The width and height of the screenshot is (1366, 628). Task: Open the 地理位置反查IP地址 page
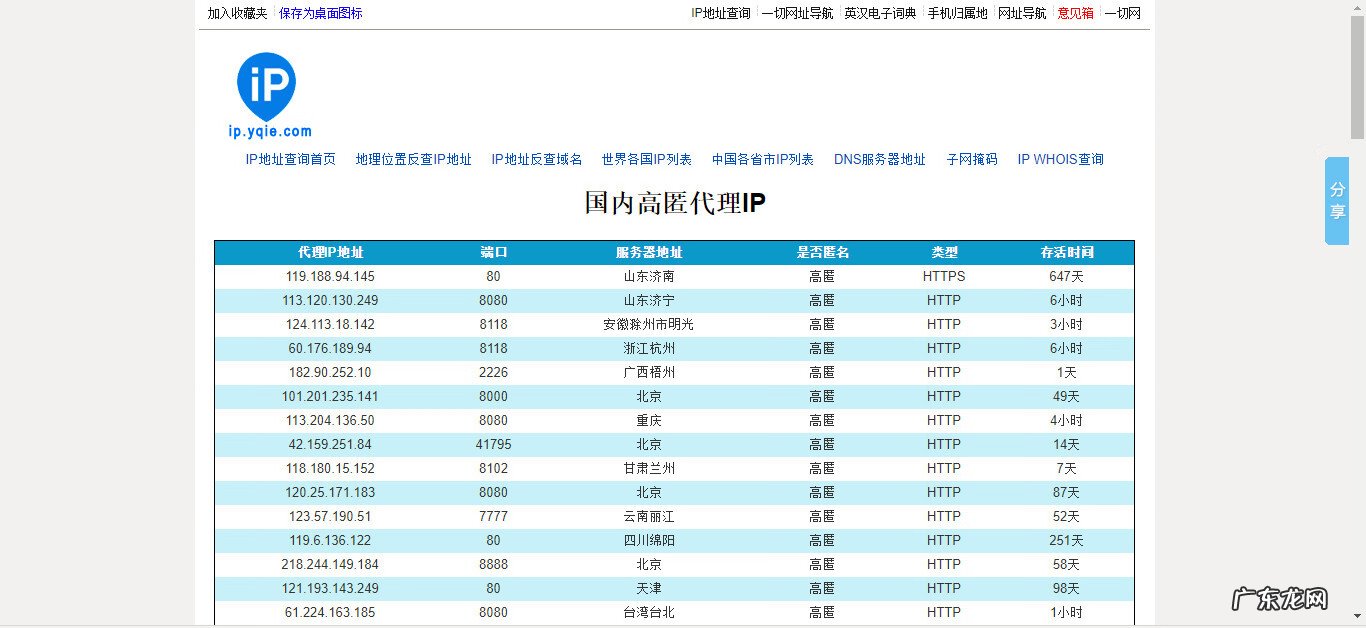pyautogui.click(x=413, y=159)
